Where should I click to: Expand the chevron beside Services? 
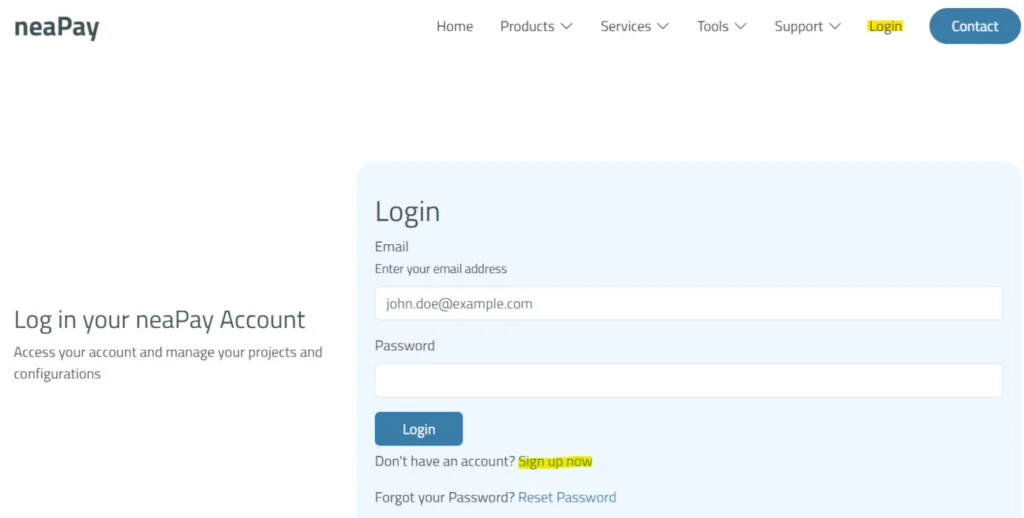pyautogui.click(x=663, y=26)
